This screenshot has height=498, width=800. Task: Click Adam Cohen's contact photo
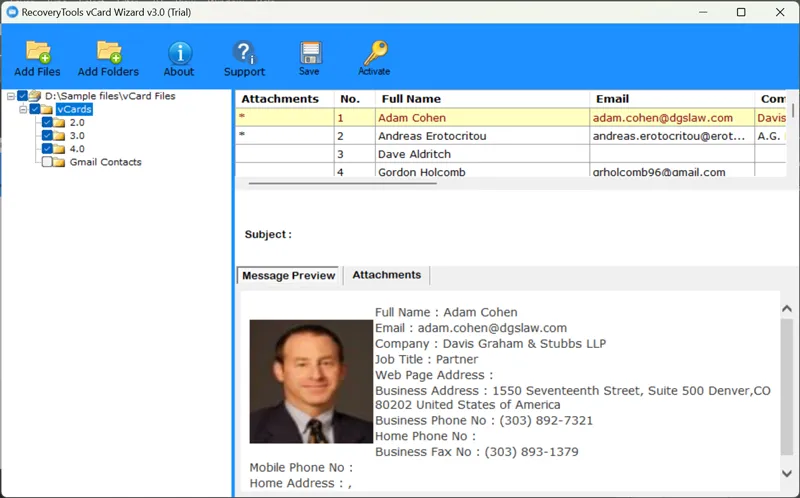click(x=310, y=381)
